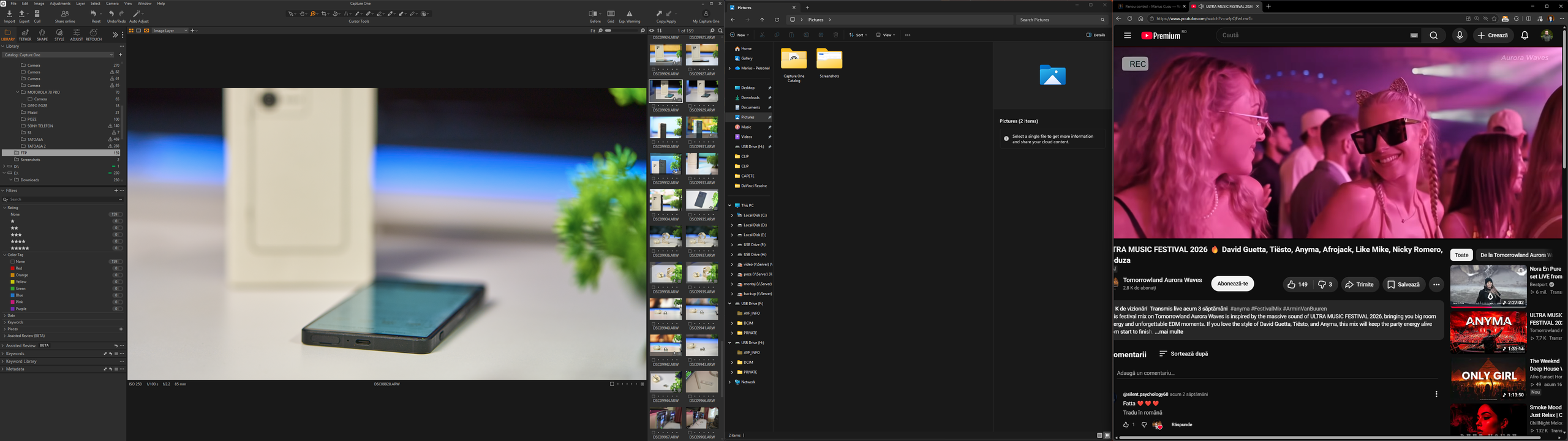Click the Export icon in Capture One
Image resolution: width=1568 pixels, height=441 pixels.
23,13
